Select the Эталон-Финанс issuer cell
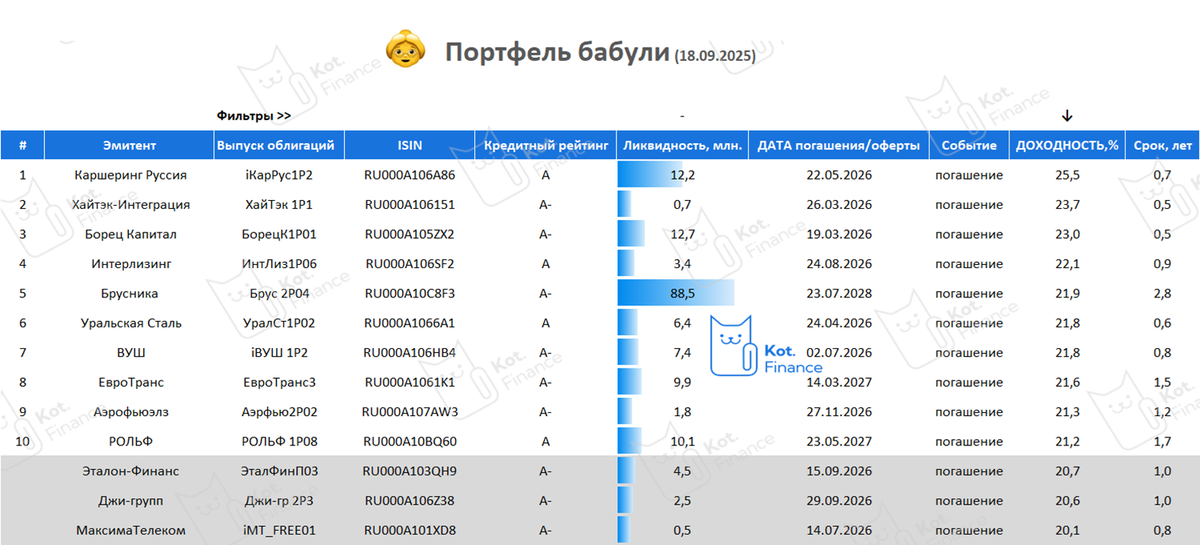Viewport: 1200px width, 545px height. coord(130,471)
